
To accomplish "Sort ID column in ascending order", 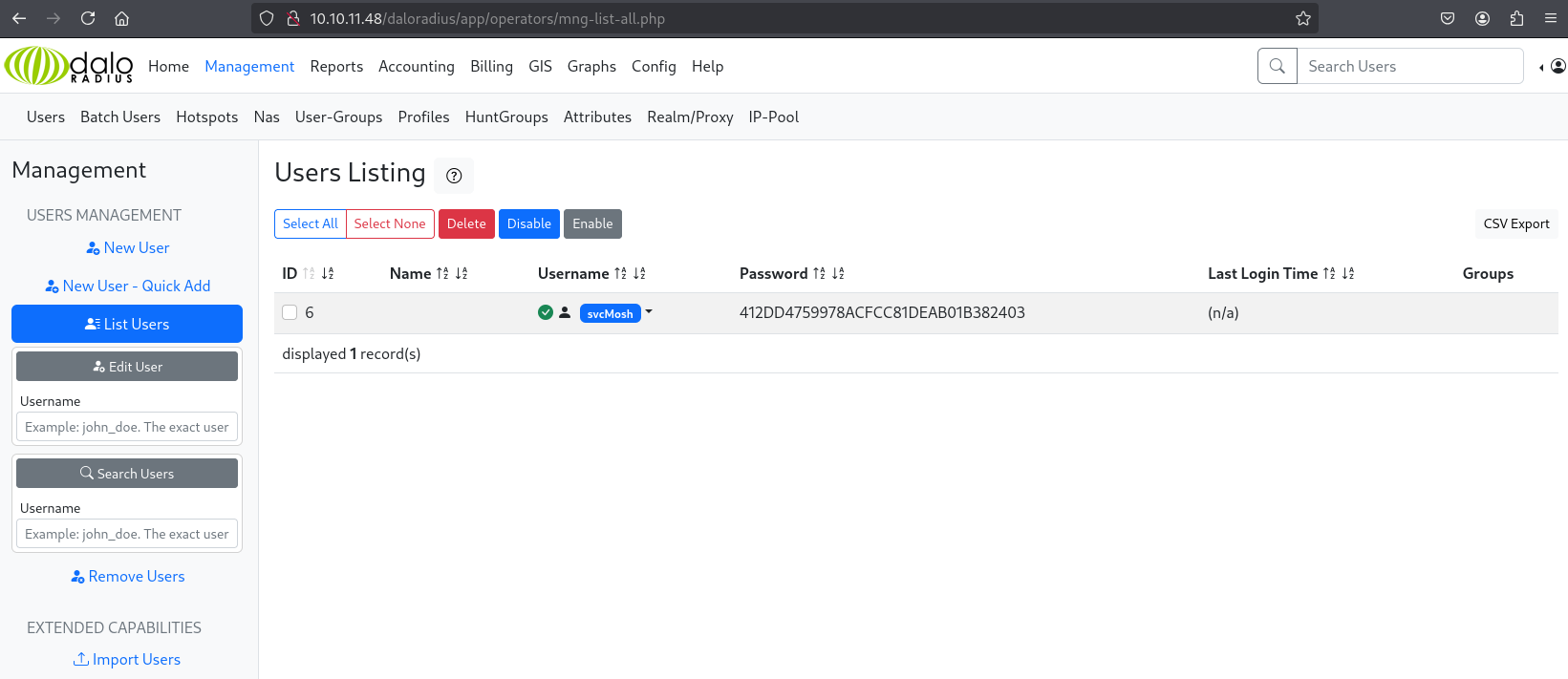I will [x=309, y=274].
